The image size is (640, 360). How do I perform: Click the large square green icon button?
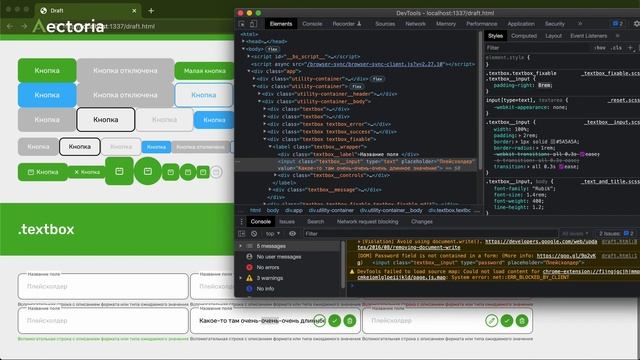pos(119,171)
